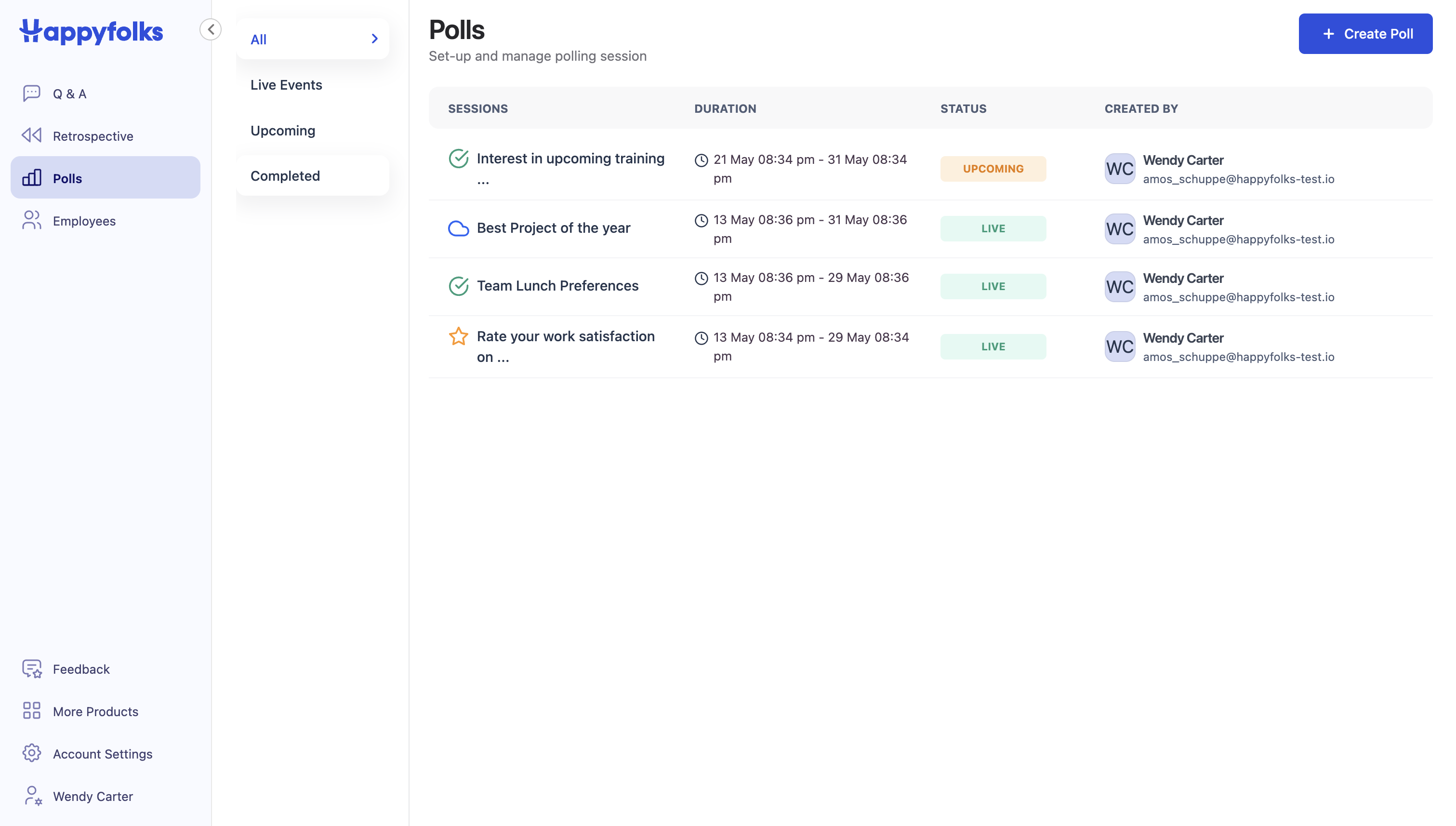1456x826 pixels.
Task: Toggle the LIVE status on Best Project
Action: click(x=993, y=228)
